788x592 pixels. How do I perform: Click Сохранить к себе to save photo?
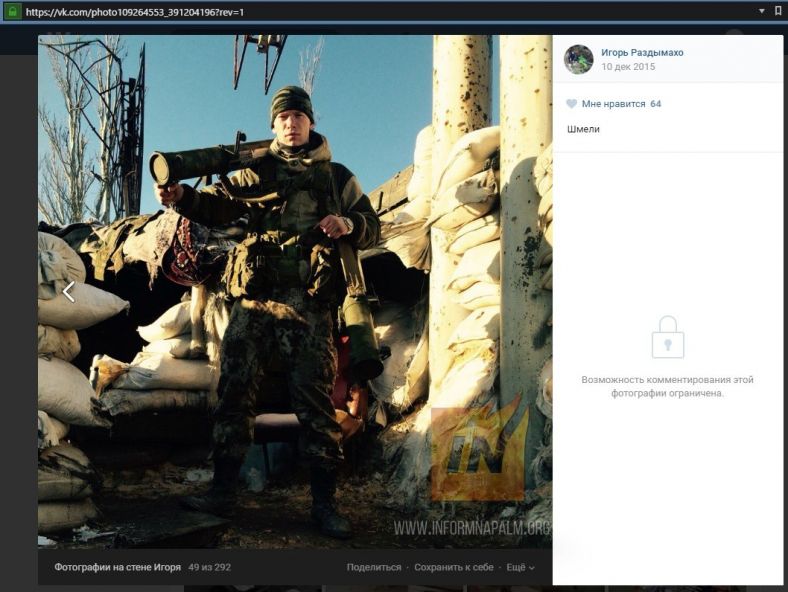[453, 567]
